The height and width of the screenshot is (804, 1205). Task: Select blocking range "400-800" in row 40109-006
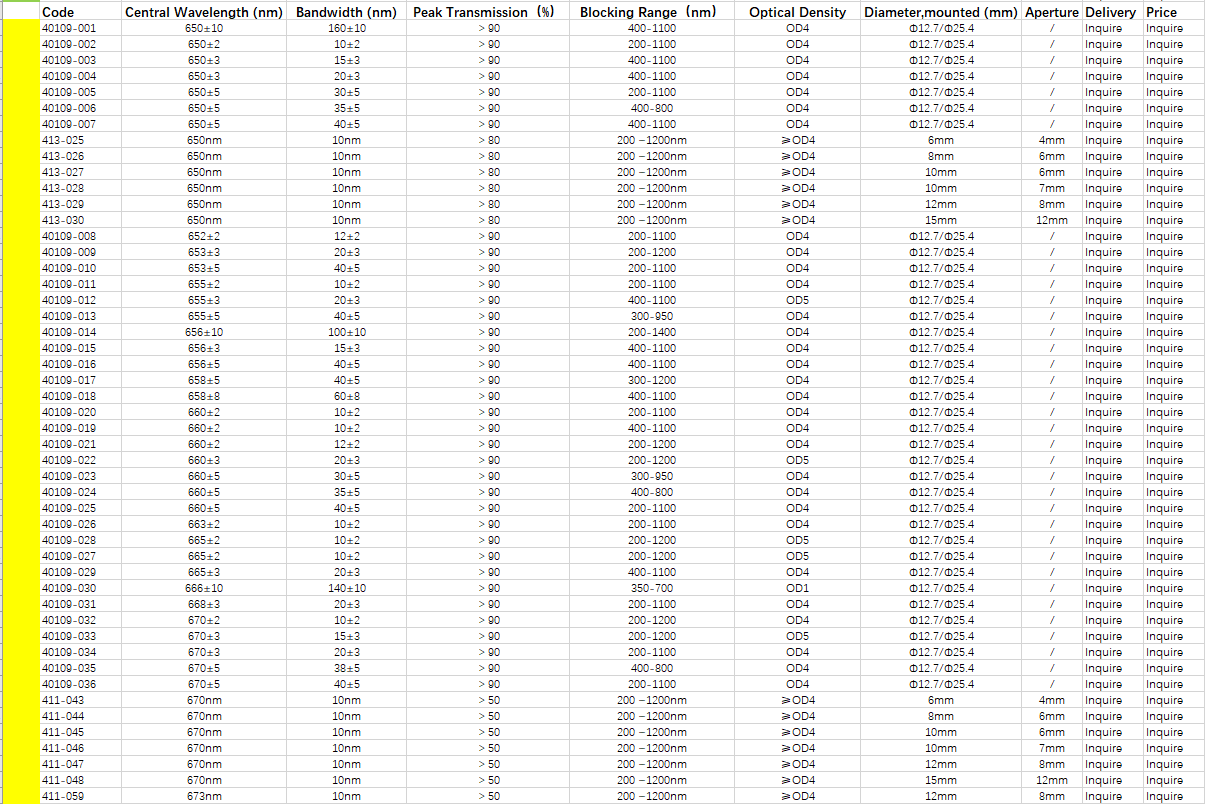click(651, 108)
